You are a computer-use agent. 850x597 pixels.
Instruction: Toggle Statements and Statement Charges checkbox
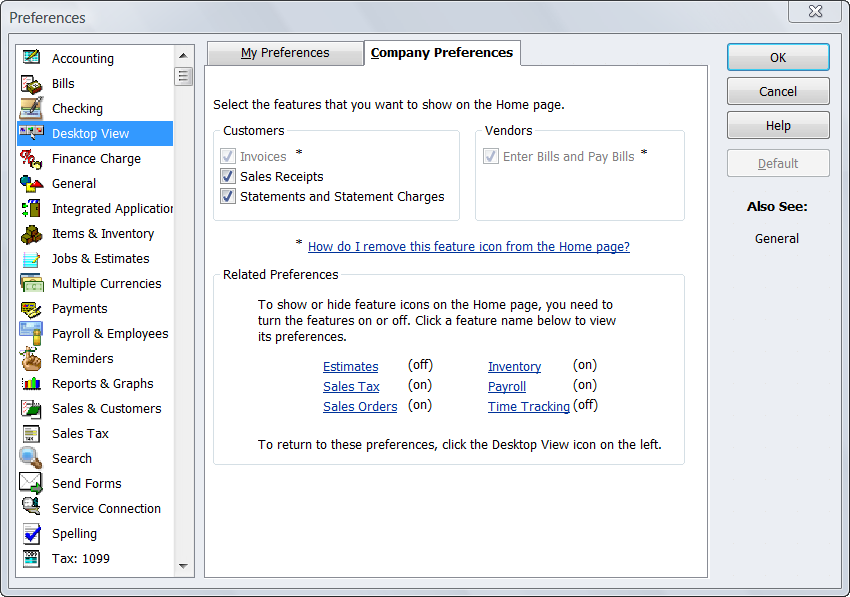coord(228,197)
